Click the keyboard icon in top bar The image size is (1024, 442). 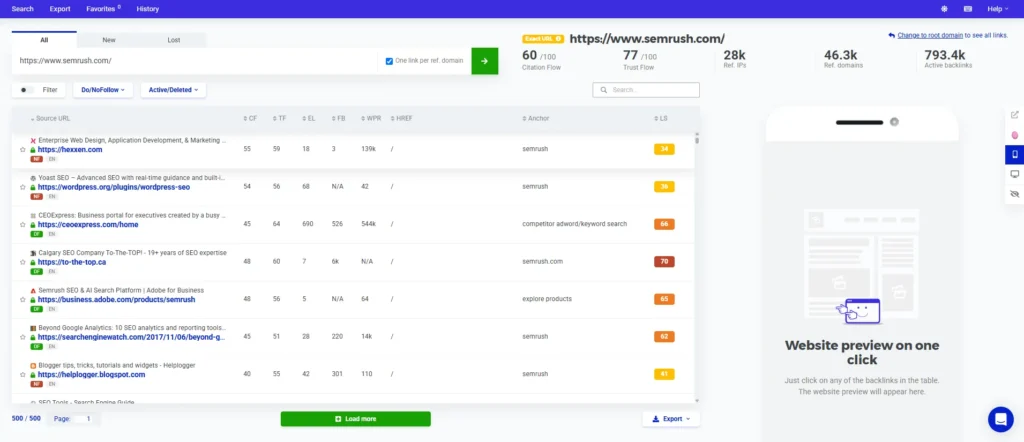pos(968,9)
